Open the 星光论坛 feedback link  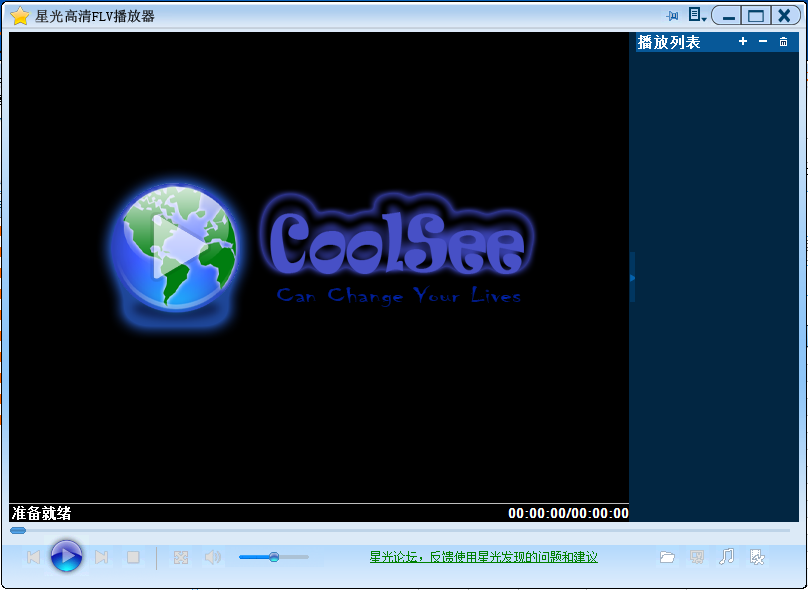click(483, 557)
